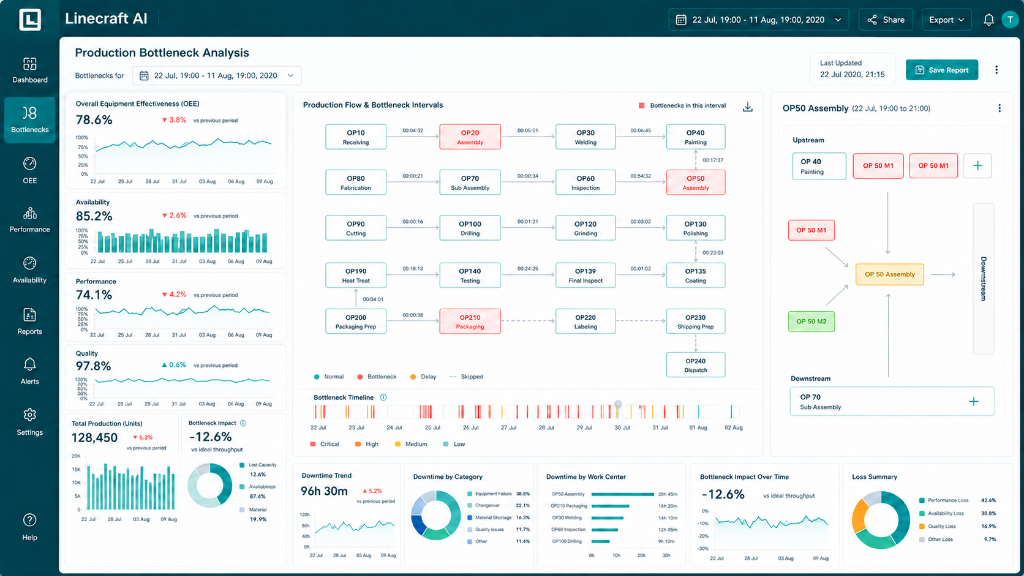This screenshot has width=1024, height=576.
Task: Click the calendar icon in header date range
Action: [680, 20]
